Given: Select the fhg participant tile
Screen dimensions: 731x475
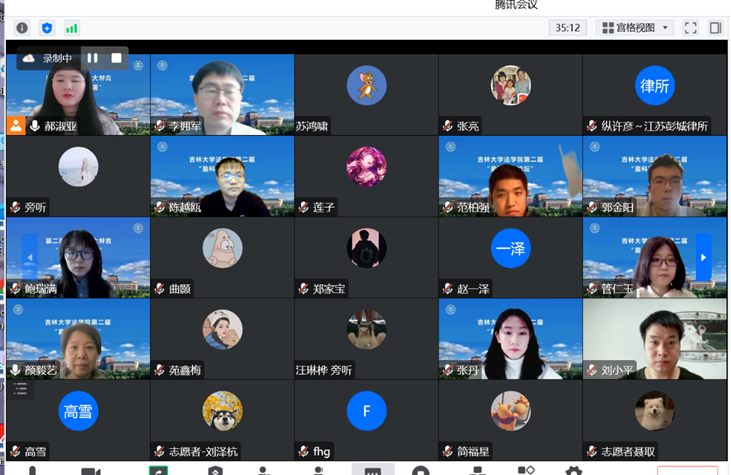Looking at the screenshot, I should coord(366,420).
